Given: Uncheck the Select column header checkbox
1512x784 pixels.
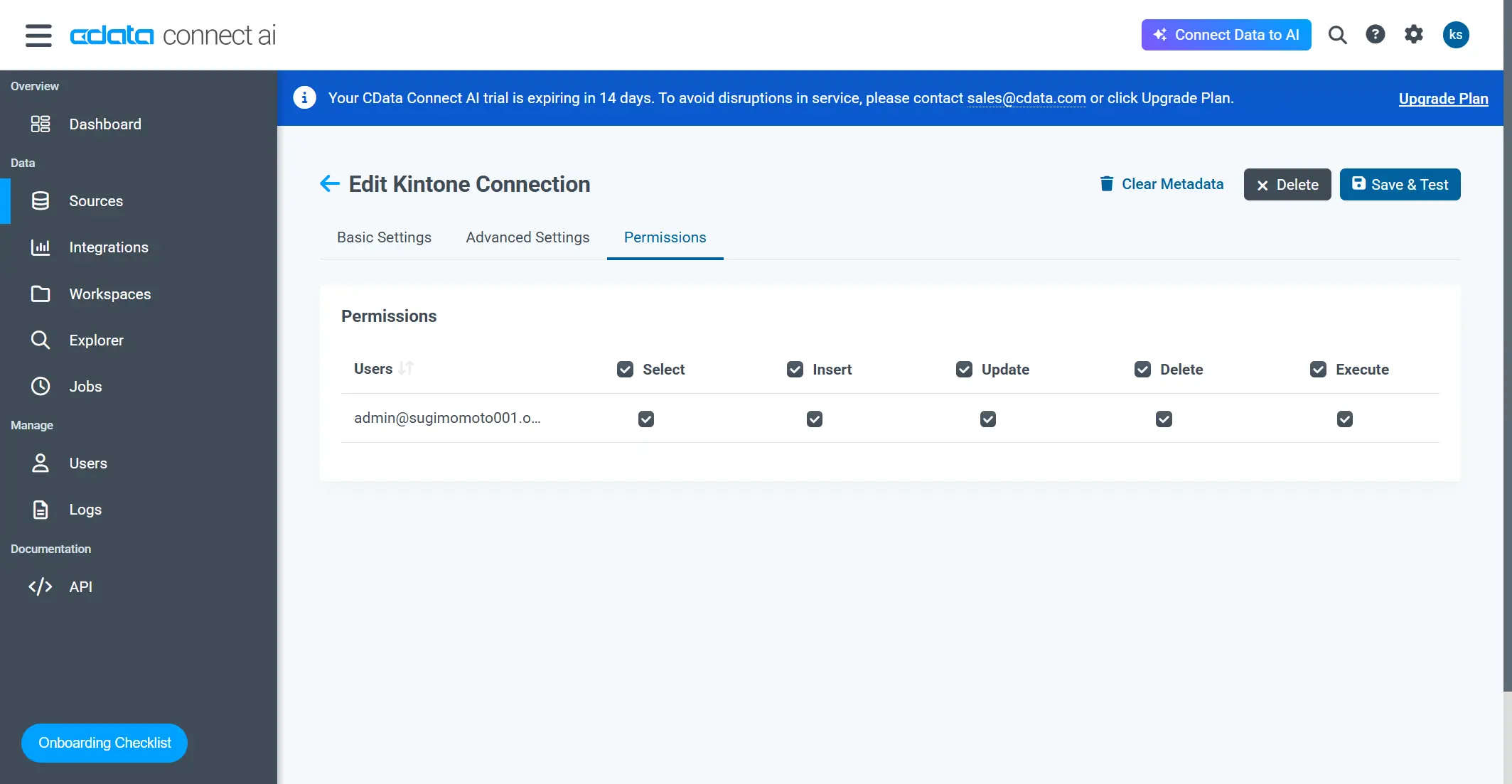Looking at the screenshot, I should [x=624, y=369].
